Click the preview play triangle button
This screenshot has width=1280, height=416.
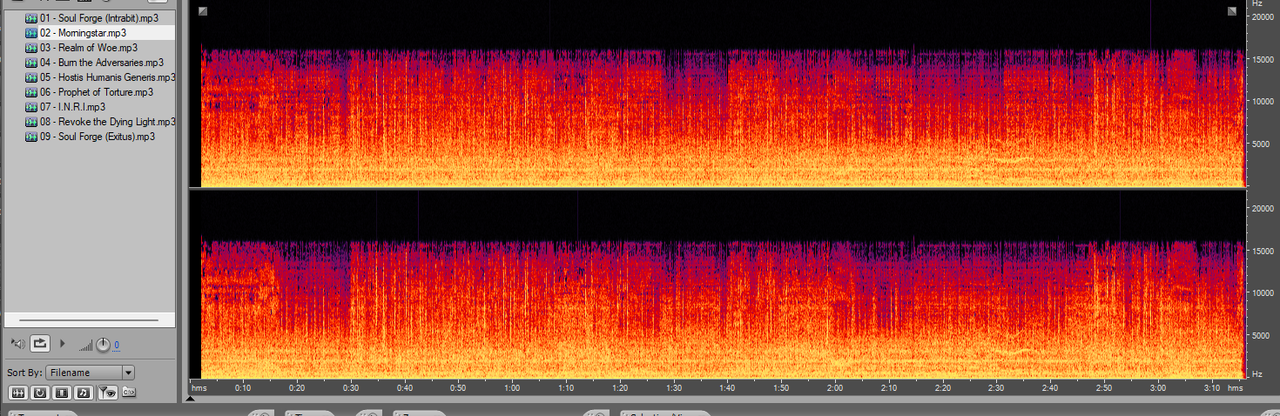[63, 344]
